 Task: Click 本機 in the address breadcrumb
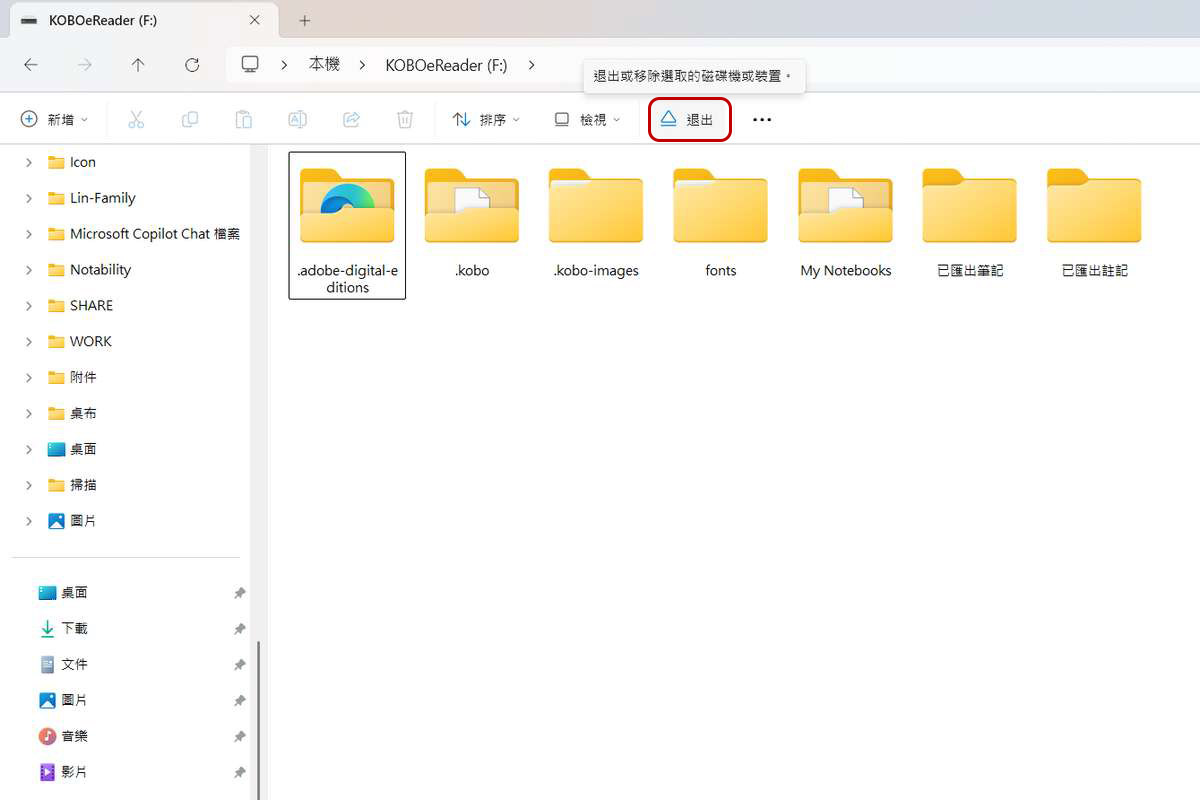[324, 65]
